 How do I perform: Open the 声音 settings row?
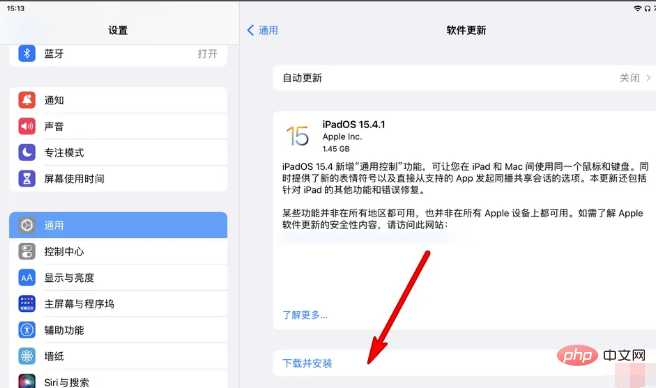click(118, 126)
